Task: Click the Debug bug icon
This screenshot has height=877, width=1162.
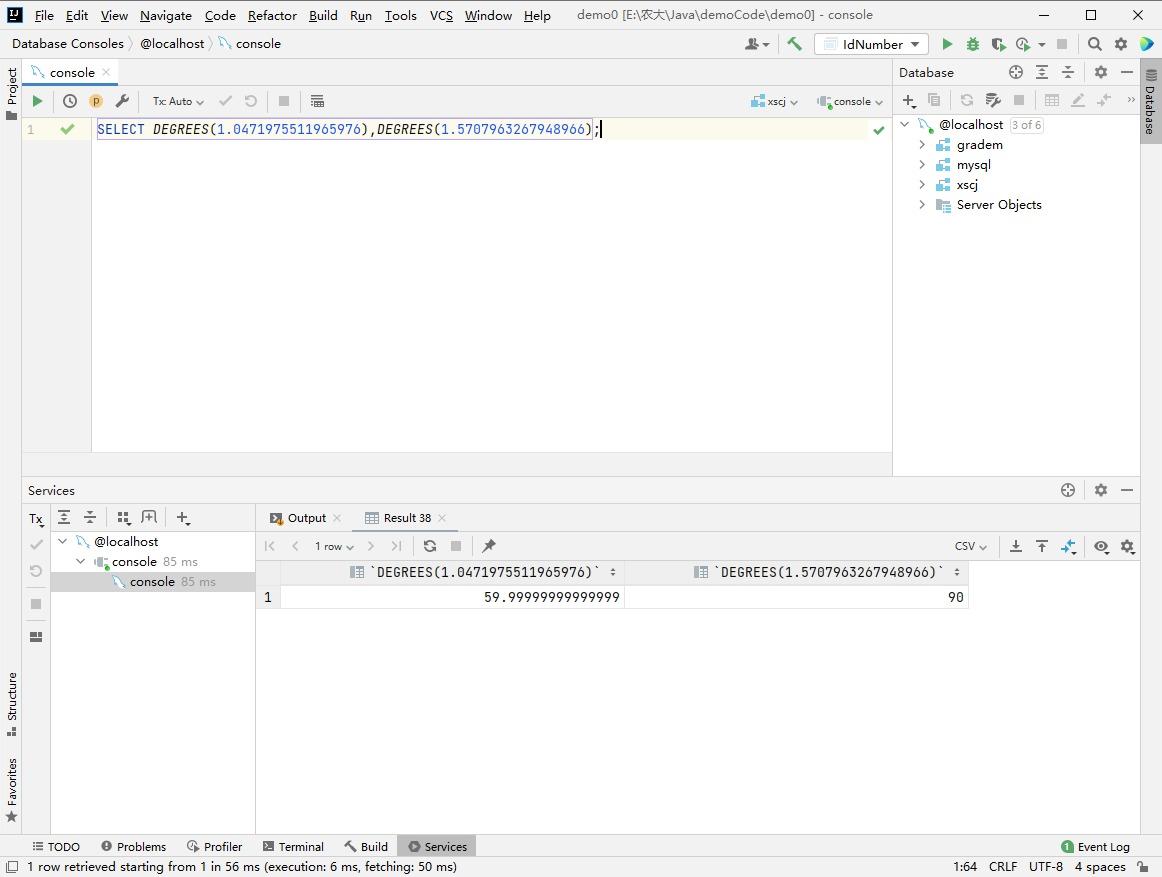Action: [x=972, y=44]
